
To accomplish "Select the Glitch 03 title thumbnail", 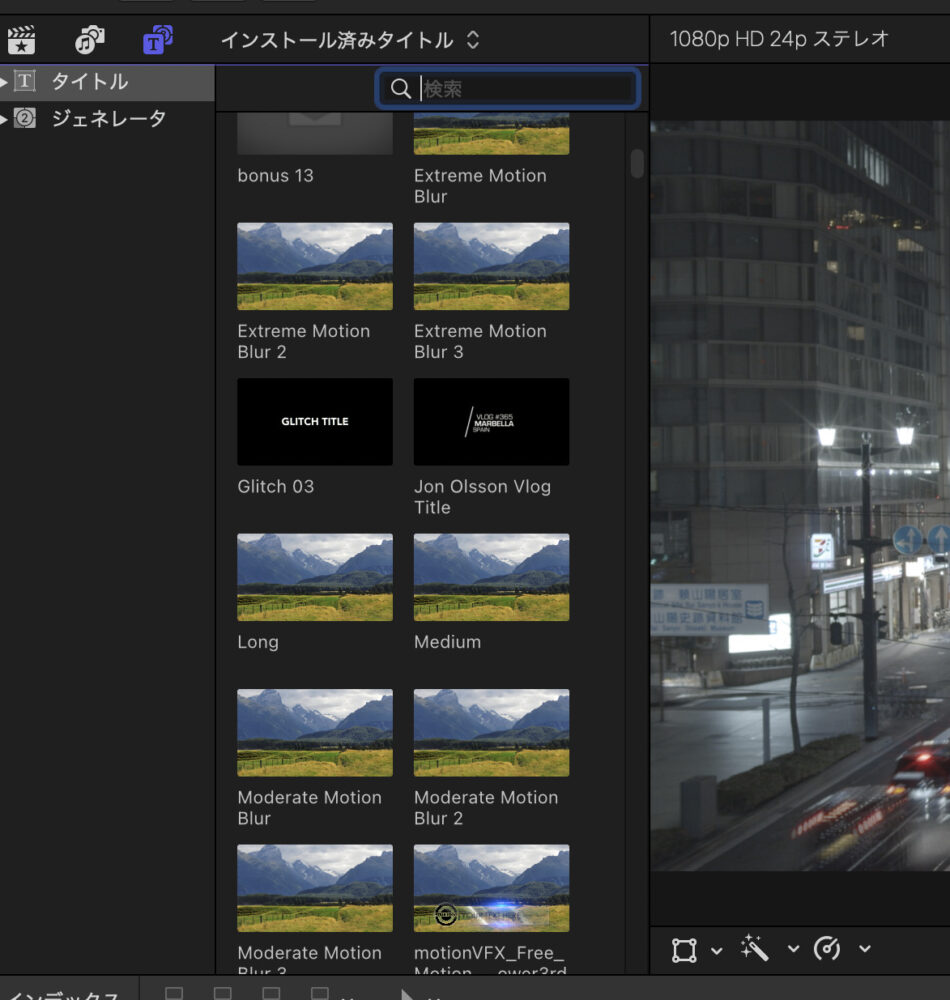I will (x=315, y=422).
